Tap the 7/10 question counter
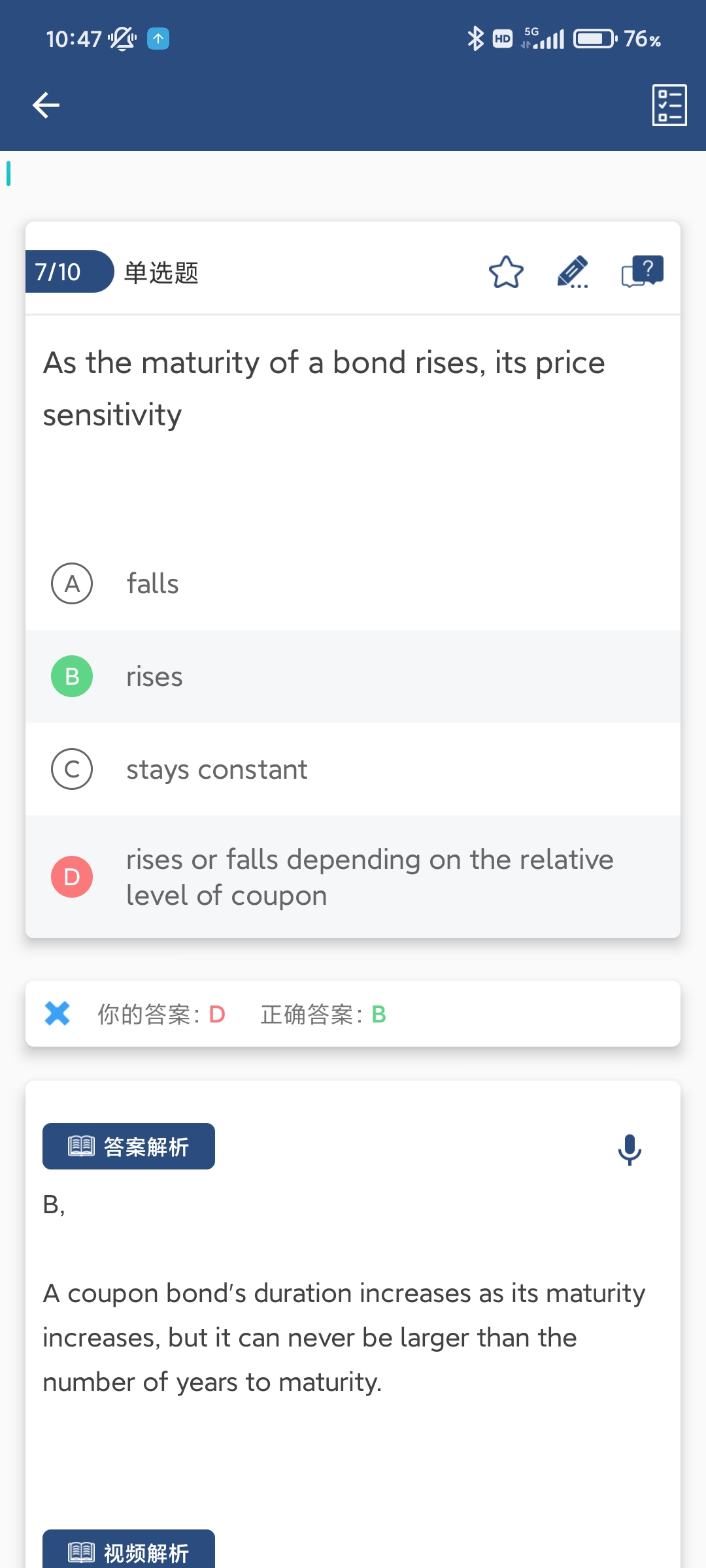The image size is (706, 1568). pyautogui.click(x=59, y=272)
